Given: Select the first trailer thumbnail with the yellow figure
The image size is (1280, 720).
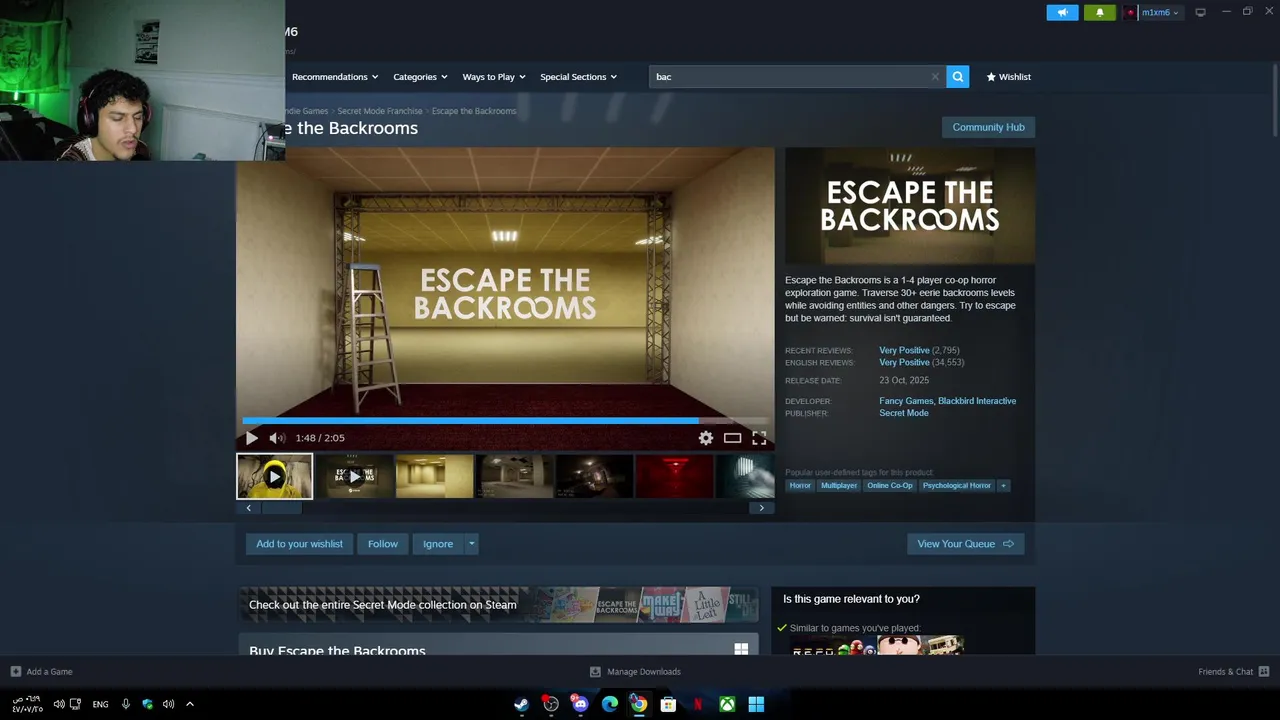Looking at the screenshot, I should (274, 476).
